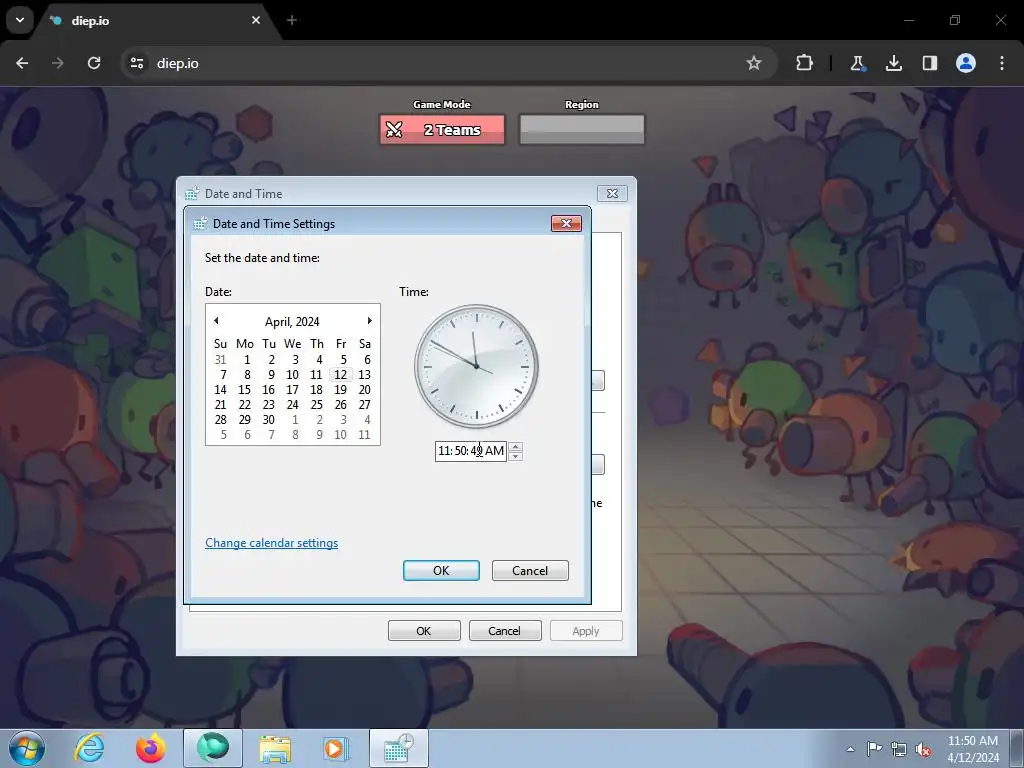
Task: Open the site information icon beside the URL
Action: pos(137,63)
